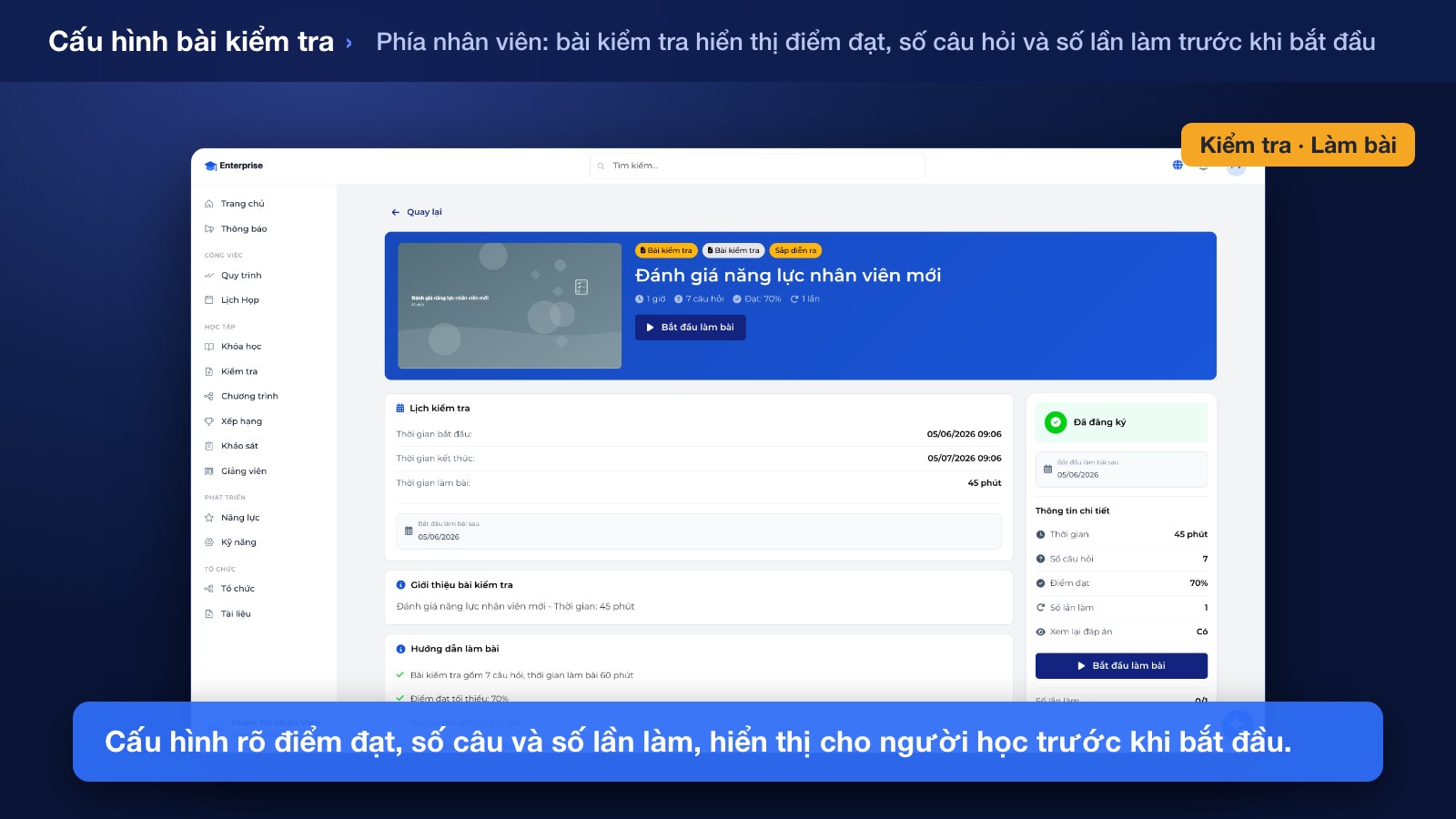Click the info icon beside Hướng dẫn làm bài
This screenshot has height=819, width=1456.
pyautogui.click(x=401, y=649)
